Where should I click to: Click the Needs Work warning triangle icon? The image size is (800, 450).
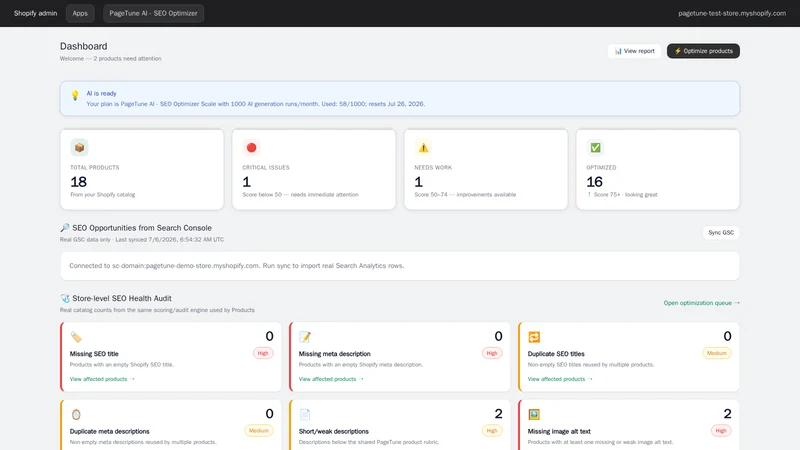click(x=423, y=147)
